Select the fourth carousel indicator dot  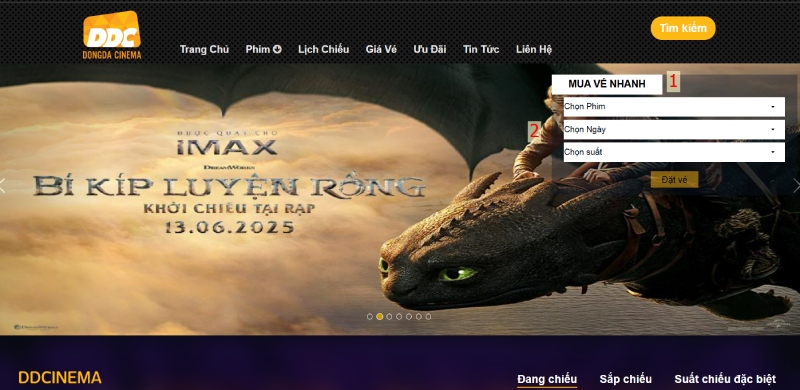[399, 316]
